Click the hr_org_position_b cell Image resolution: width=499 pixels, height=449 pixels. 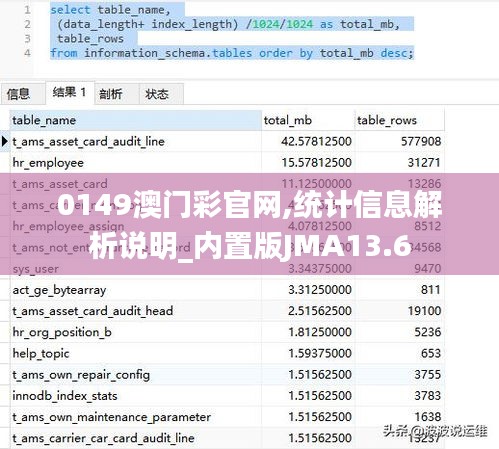point(135,332)
